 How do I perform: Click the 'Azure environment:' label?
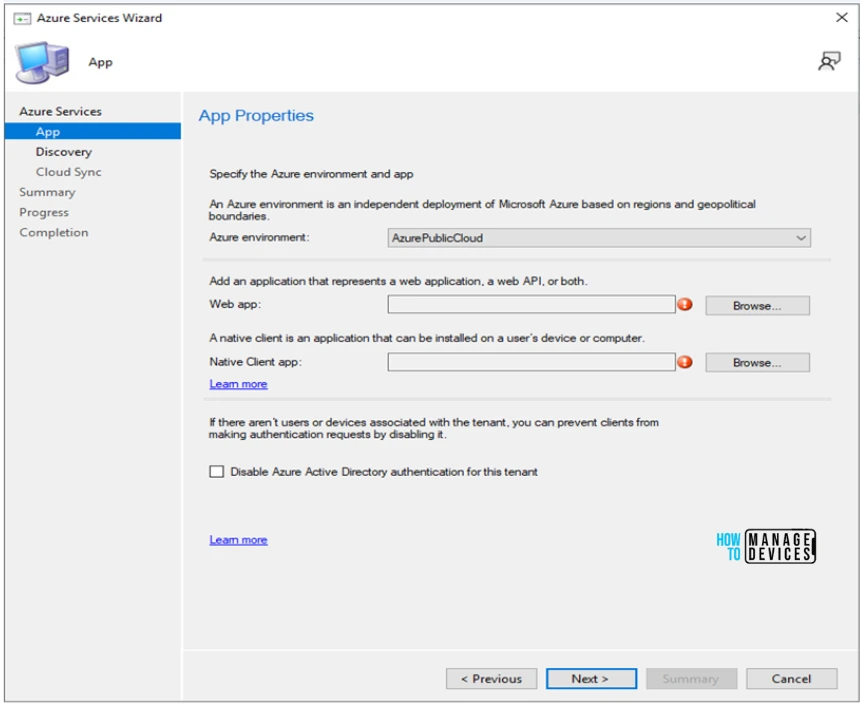[x=259, y=237]
